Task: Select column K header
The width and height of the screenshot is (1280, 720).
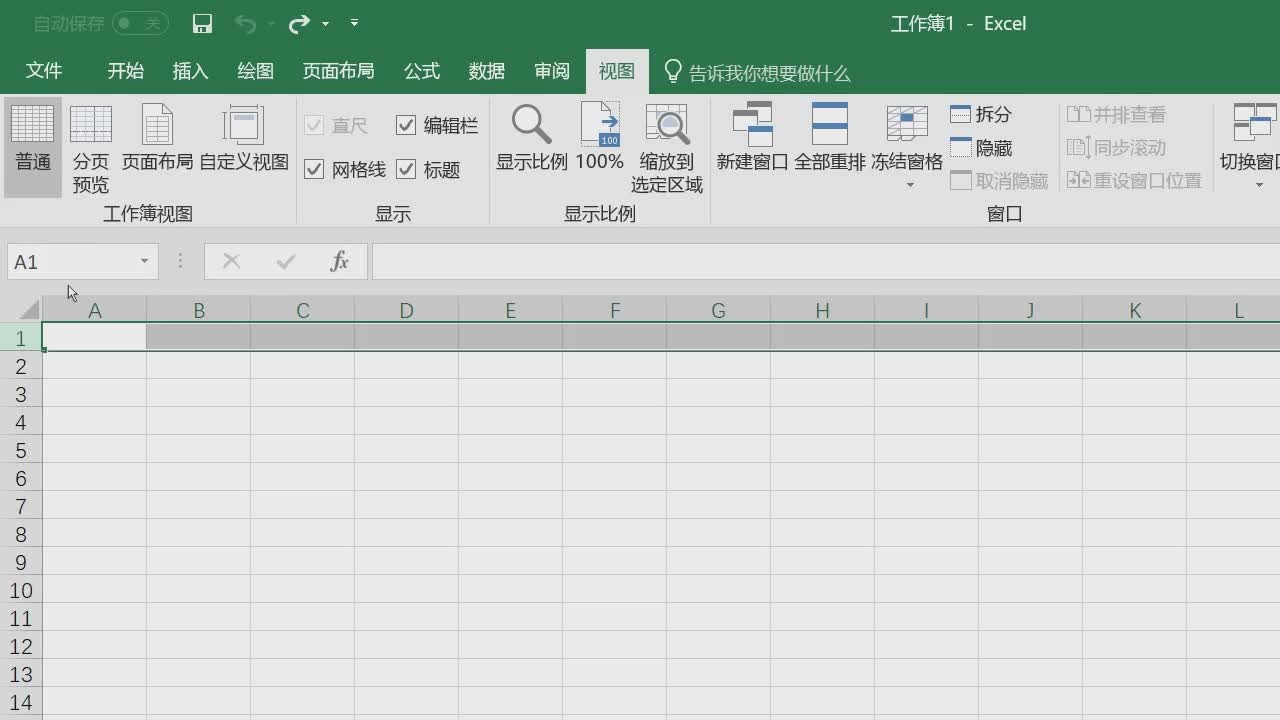Action: 1134,311
